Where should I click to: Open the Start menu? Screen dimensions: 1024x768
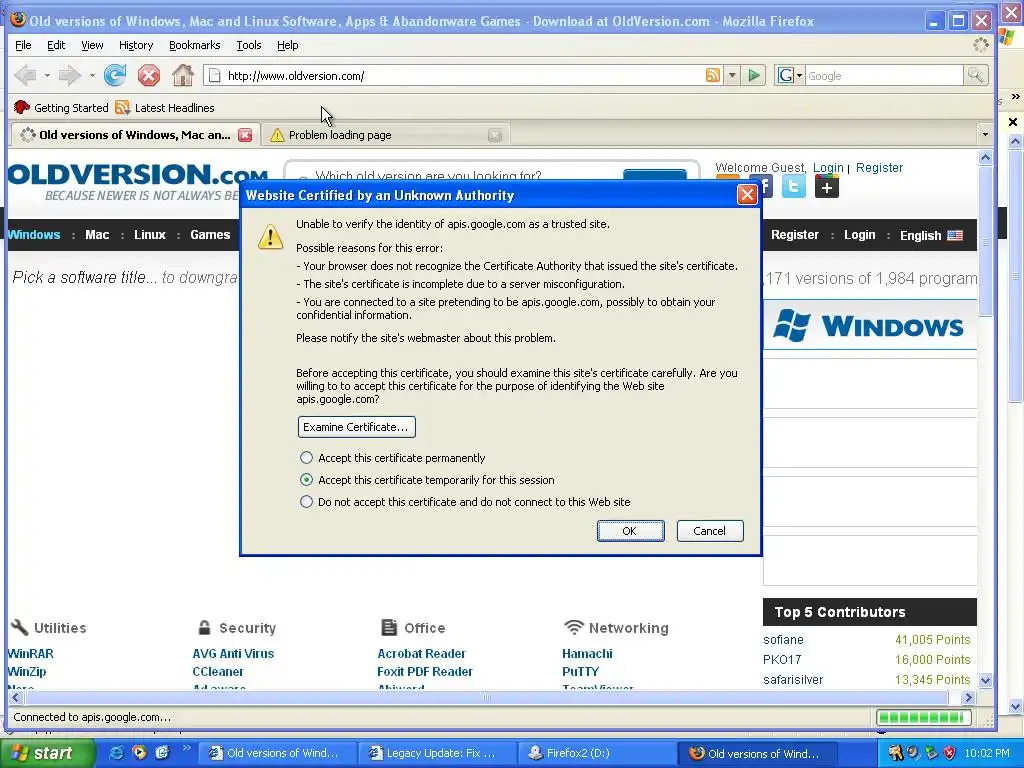(47, 753)
